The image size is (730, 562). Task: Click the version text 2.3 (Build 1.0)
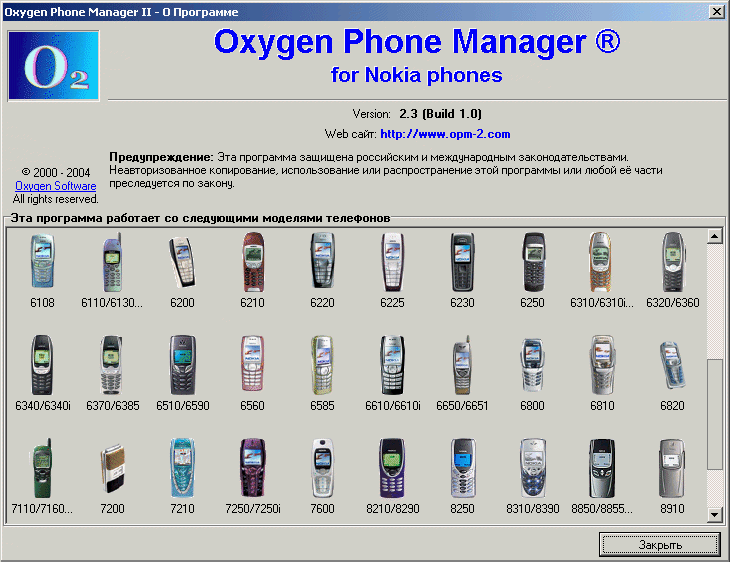440,114
